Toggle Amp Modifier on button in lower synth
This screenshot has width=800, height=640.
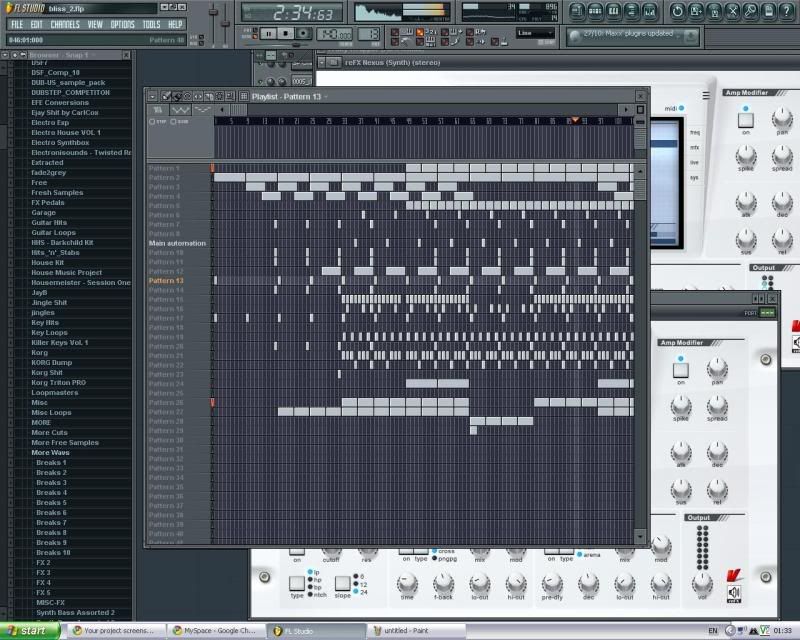tap(680, 369)
